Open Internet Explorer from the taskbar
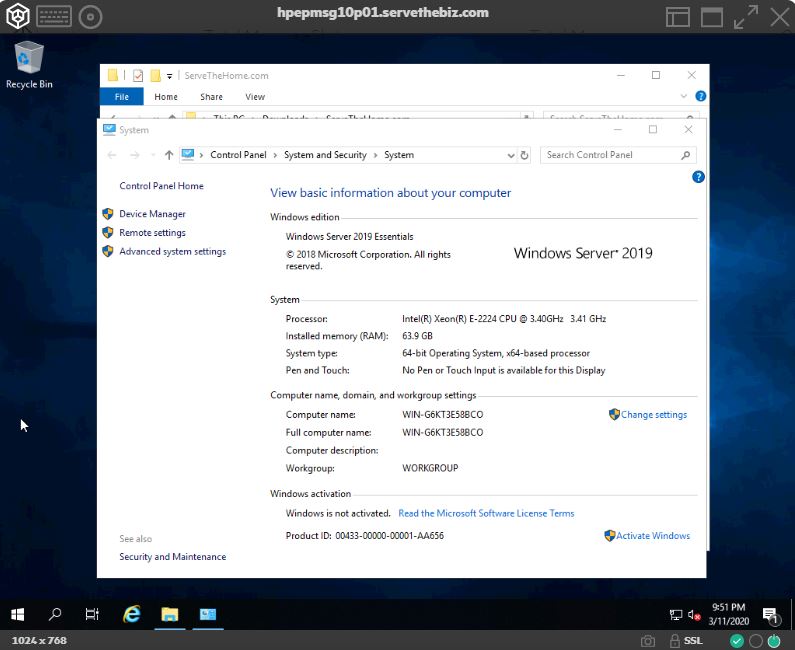This screenshot has width=795, height=650. [x=131, y=614]
